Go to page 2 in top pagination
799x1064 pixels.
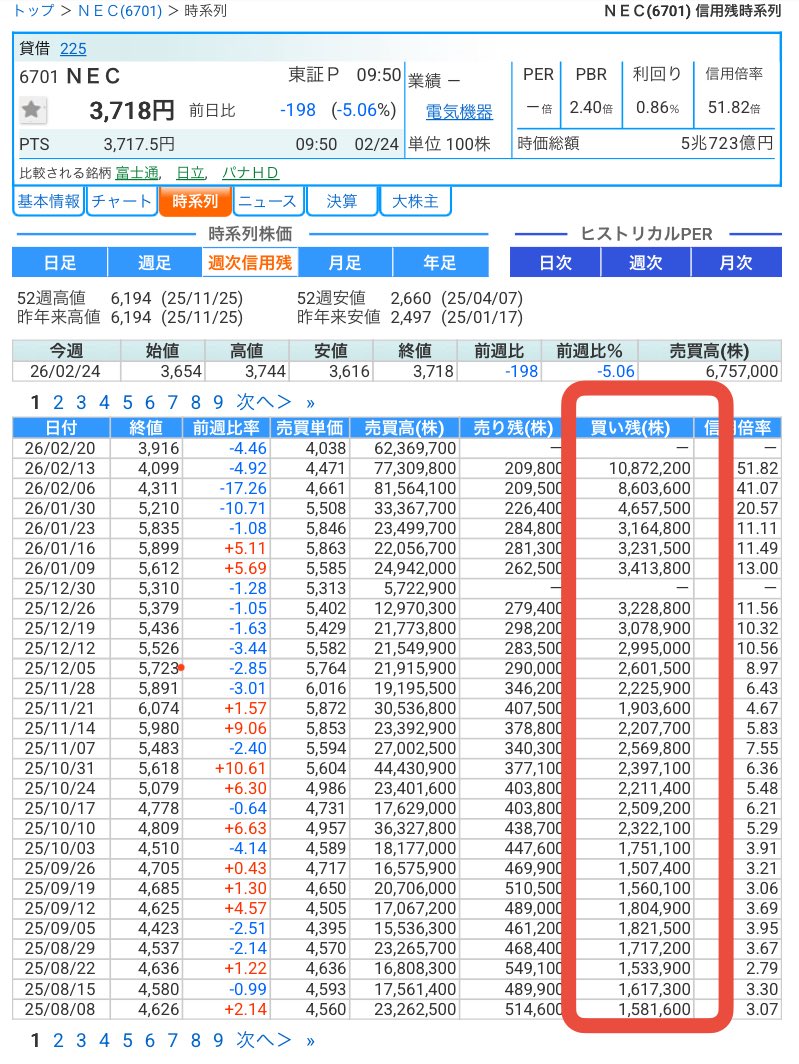(58, 403)
